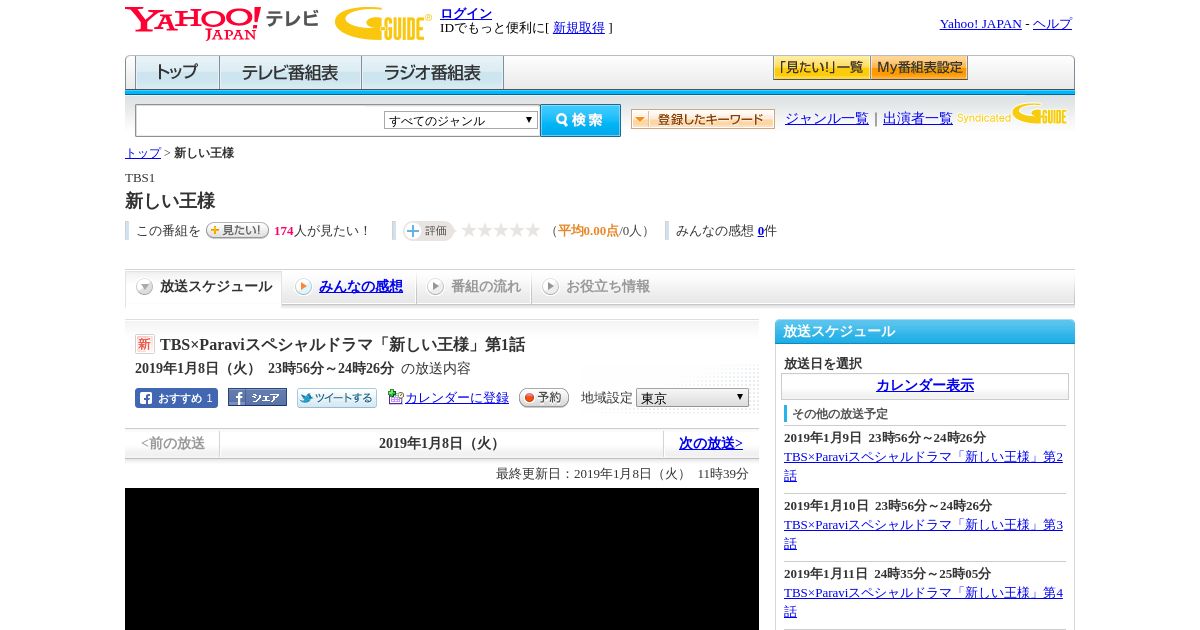Screen dimensions: 1200x630
Task: Click the G-GUIDE logo in header
Action: click(x=383, y=23)
